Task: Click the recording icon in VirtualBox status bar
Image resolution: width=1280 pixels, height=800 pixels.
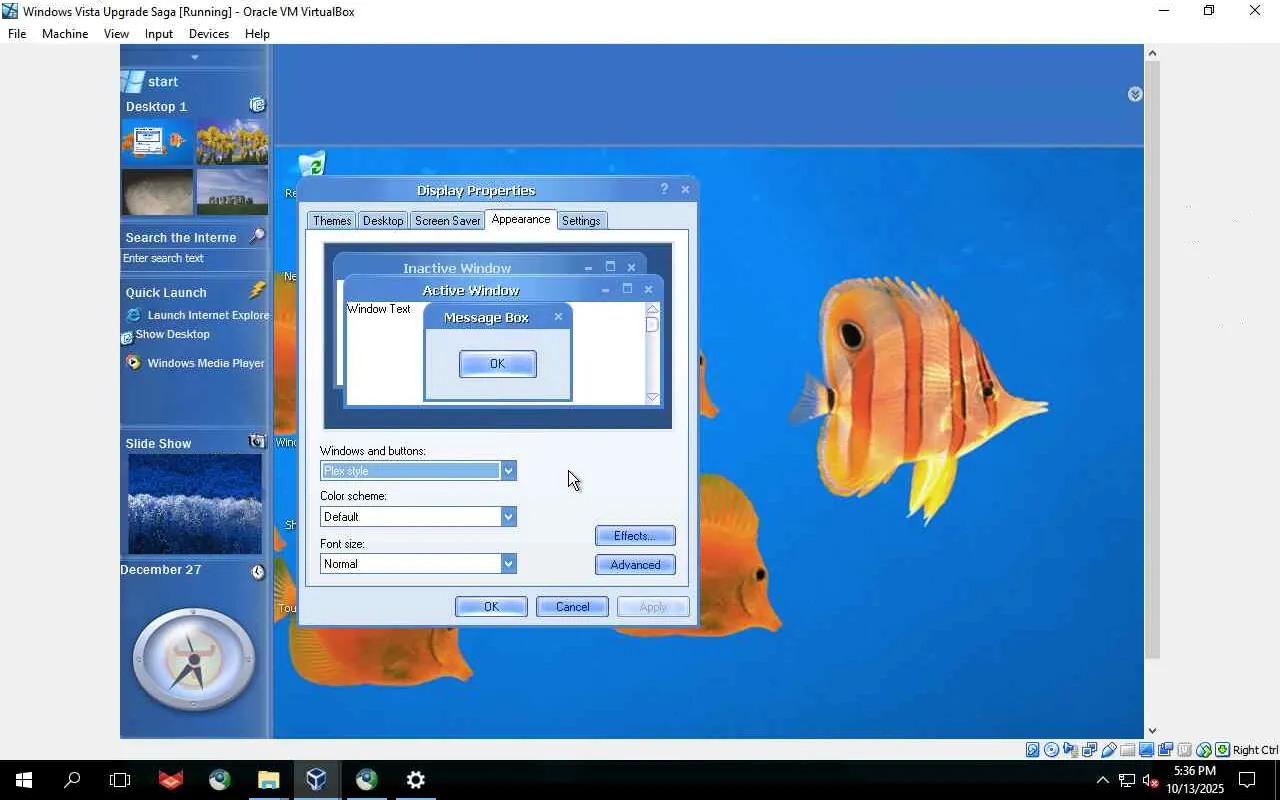Action: point(1165,750)
